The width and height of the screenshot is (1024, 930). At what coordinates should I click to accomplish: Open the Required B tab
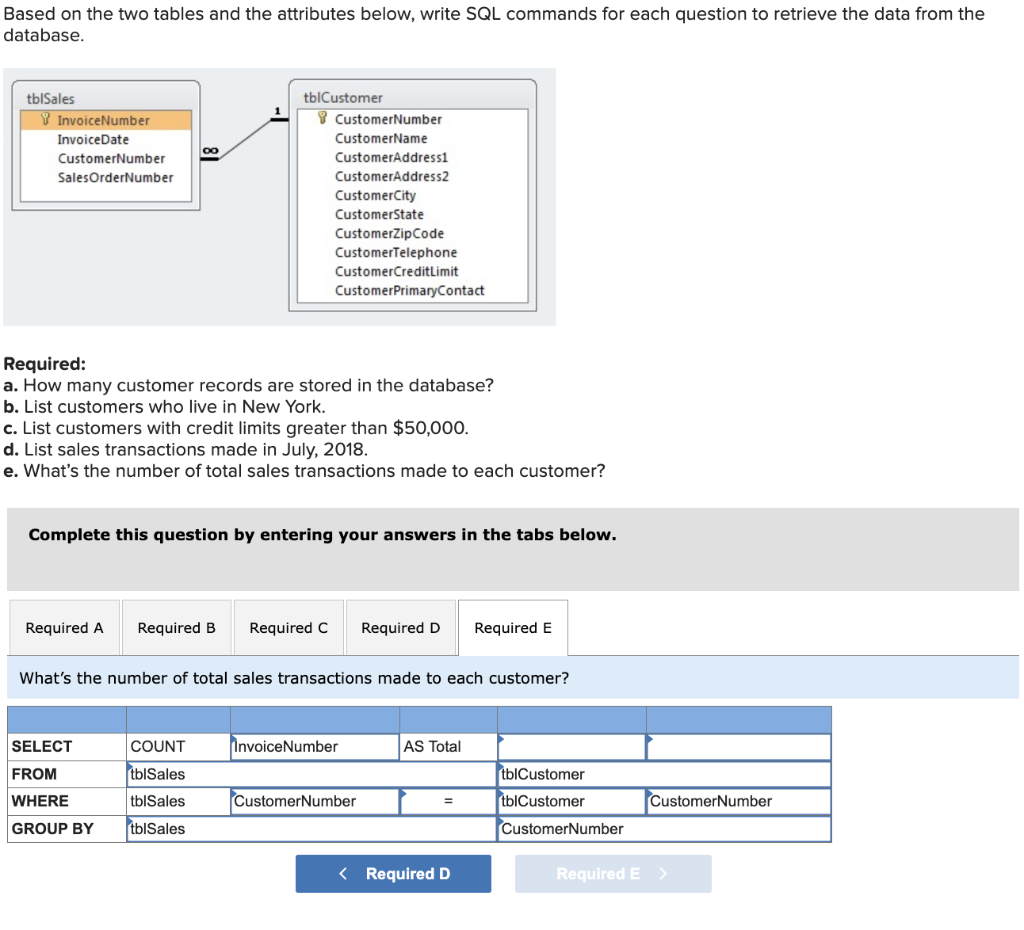coord(176,627)
